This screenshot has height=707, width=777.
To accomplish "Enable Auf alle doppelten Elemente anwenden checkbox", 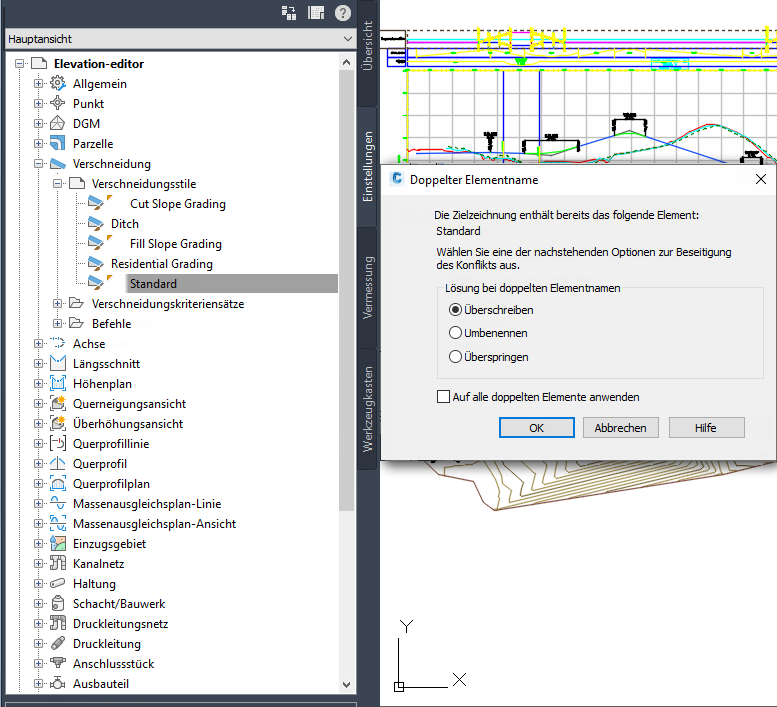I will [443, 396].
